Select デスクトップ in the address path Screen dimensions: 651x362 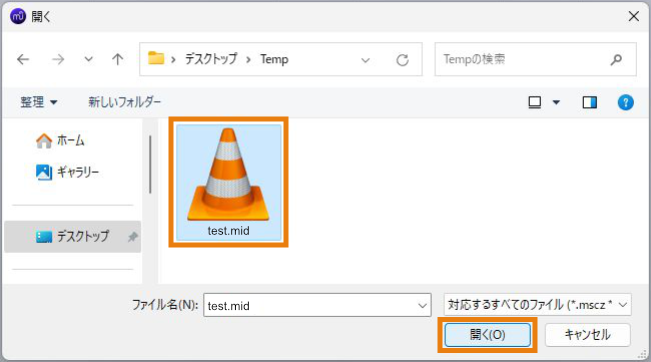click(x=211, y=59)
